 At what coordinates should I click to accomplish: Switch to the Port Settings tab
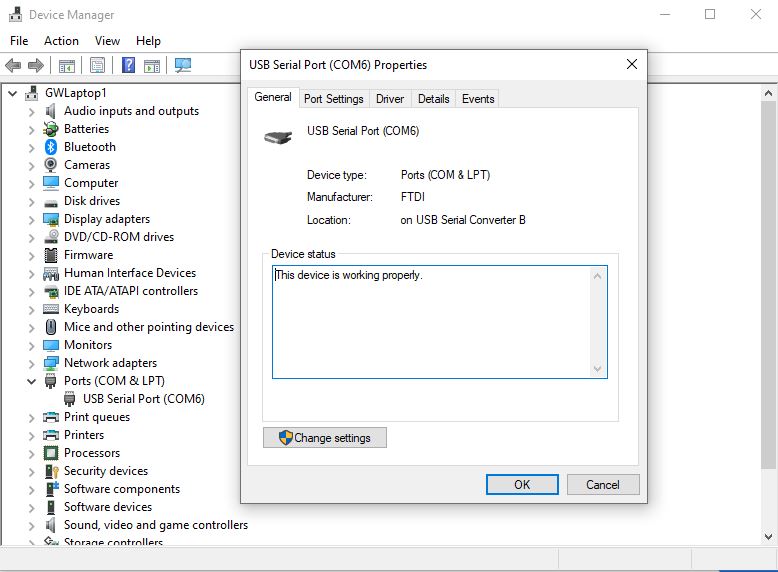(333, 99)
